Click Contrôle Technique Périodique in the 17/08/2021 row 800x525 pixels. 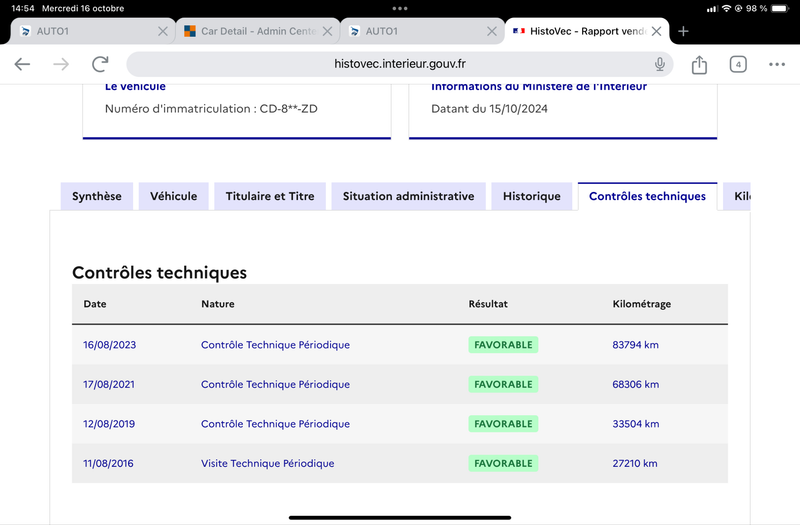(276, 384)
